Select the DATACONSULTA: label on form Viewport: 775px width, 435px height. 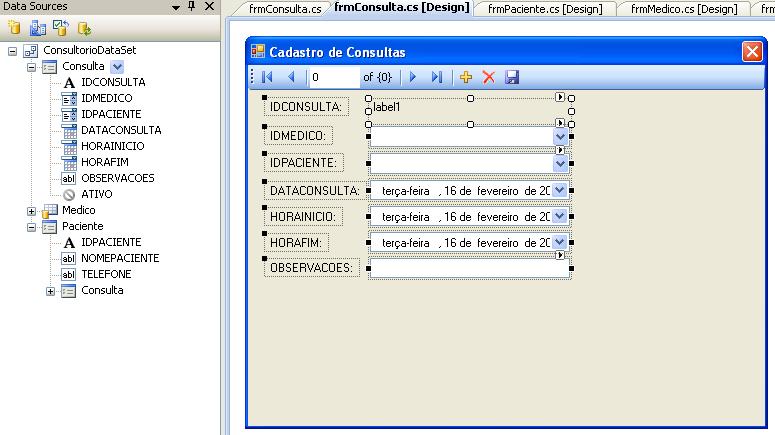pos(314,191)
